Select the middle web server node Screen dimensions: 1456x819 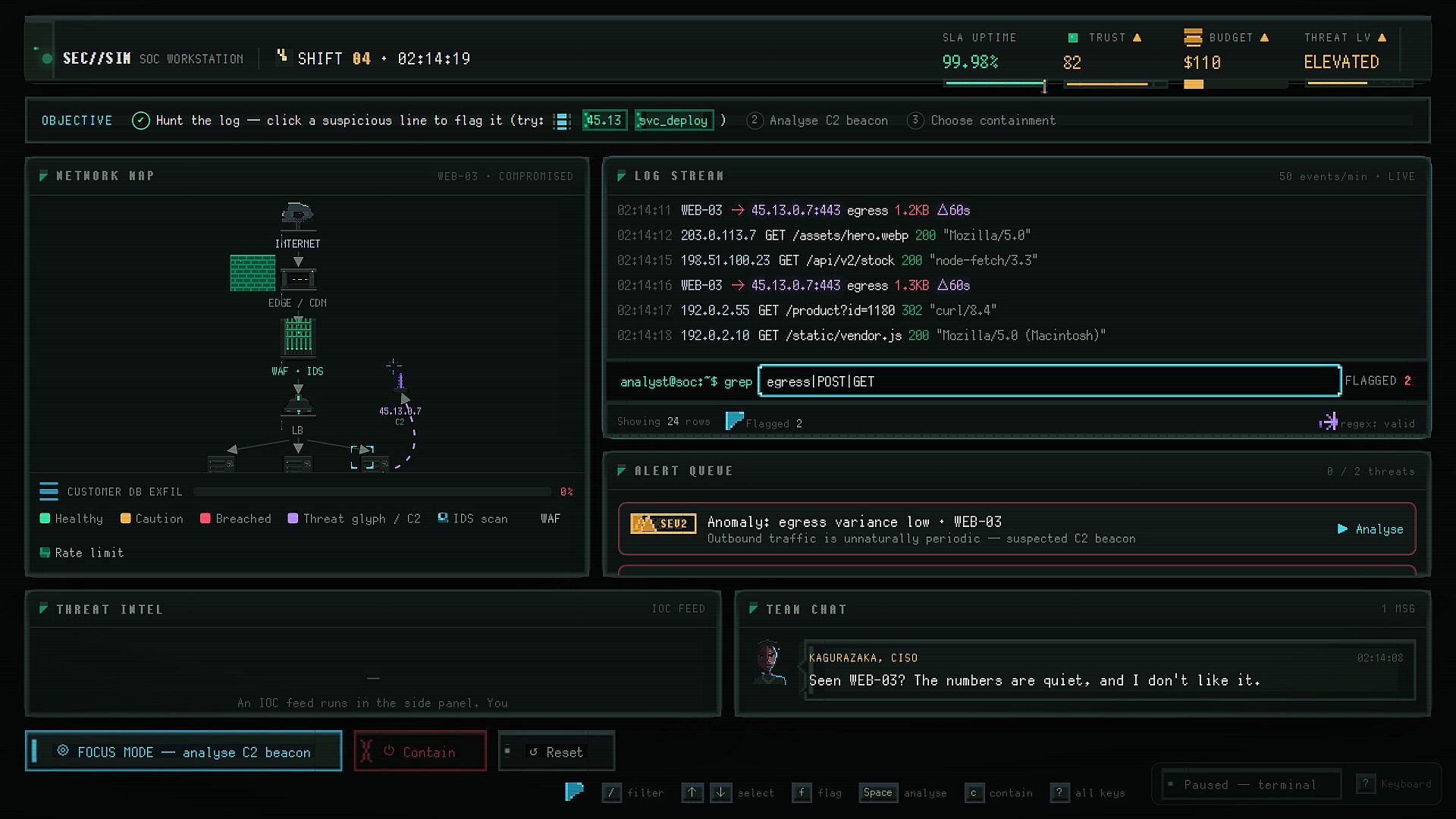coord(298,463)
